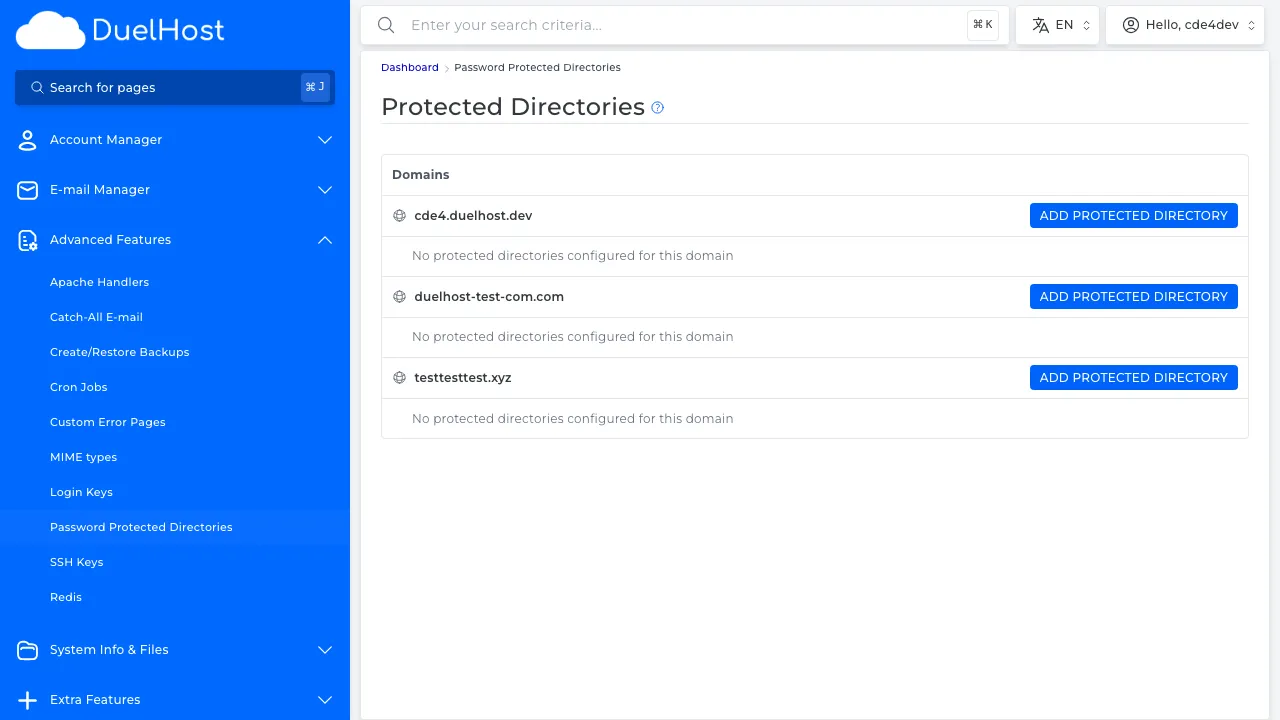Open the Dashboard breadcrumb link
Screen dimensions: 1280x720
(x=409, y=67)
